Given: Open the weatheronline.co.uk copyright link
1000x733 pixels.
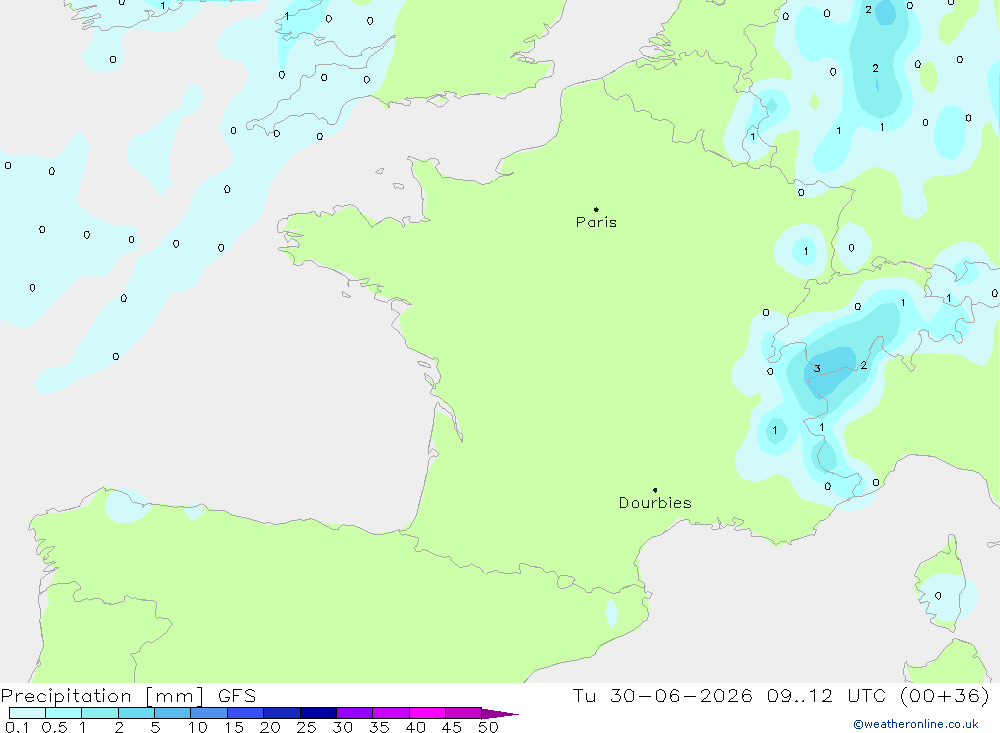Looking at the screenshot, I should (916, 724).
